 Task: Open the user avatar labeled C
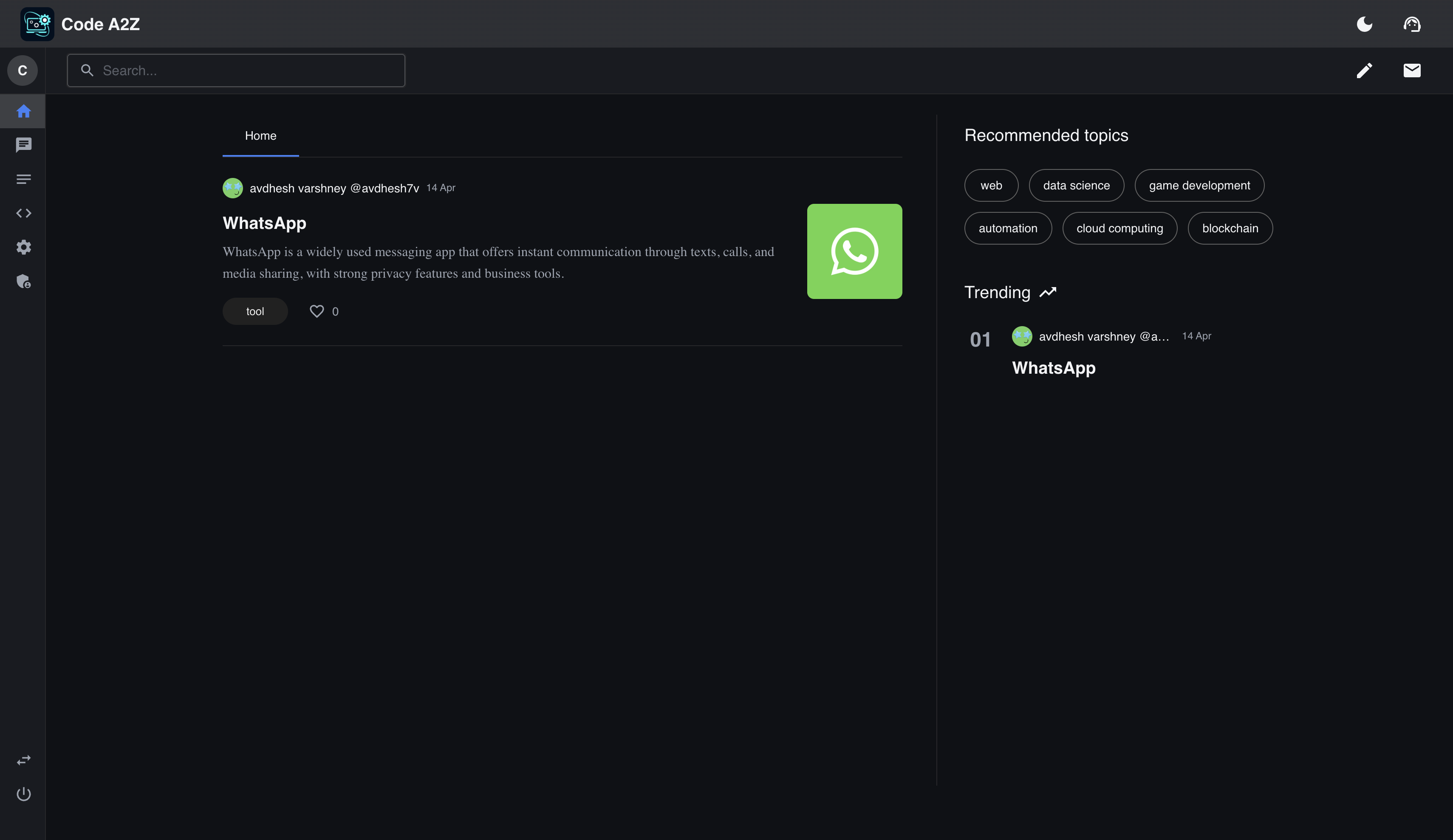click(23, 70)
